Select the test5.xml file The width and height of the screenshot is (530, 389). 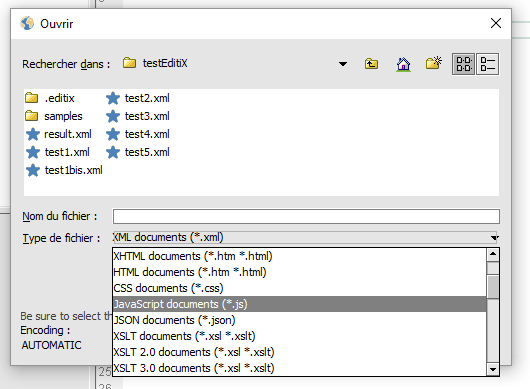[x=138, y=152]
